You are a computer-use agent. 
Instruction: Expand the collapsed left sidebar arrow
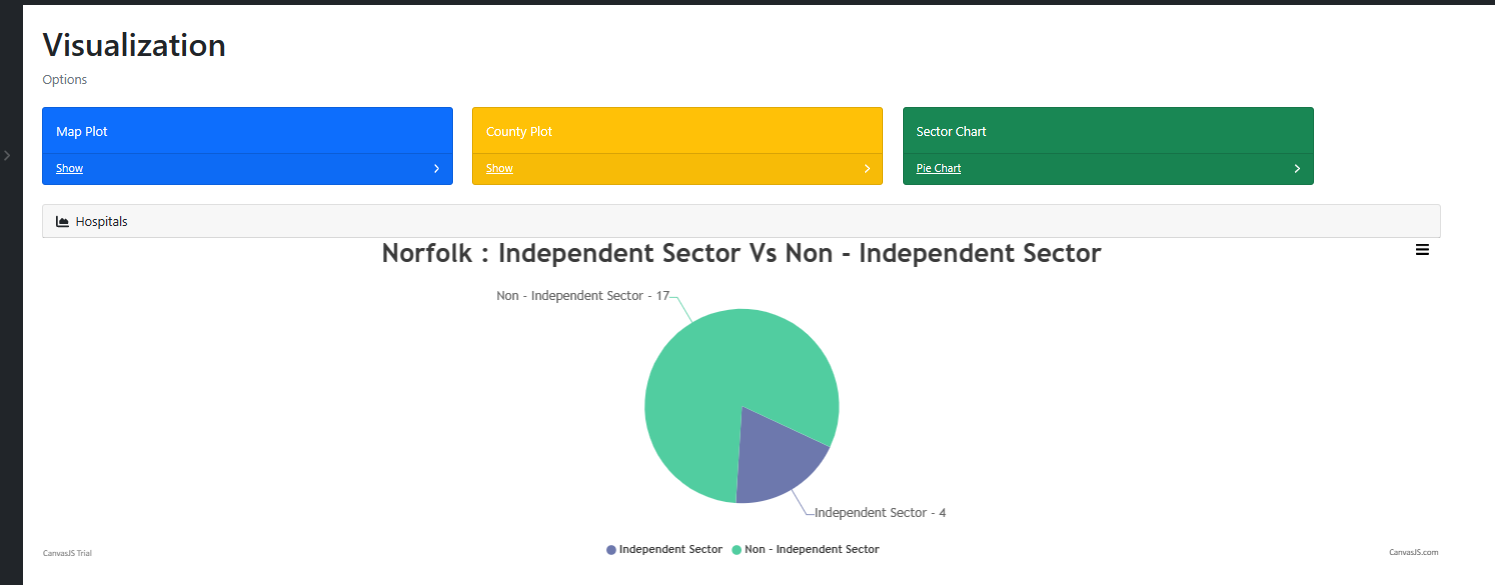click(x=7, y=155)
